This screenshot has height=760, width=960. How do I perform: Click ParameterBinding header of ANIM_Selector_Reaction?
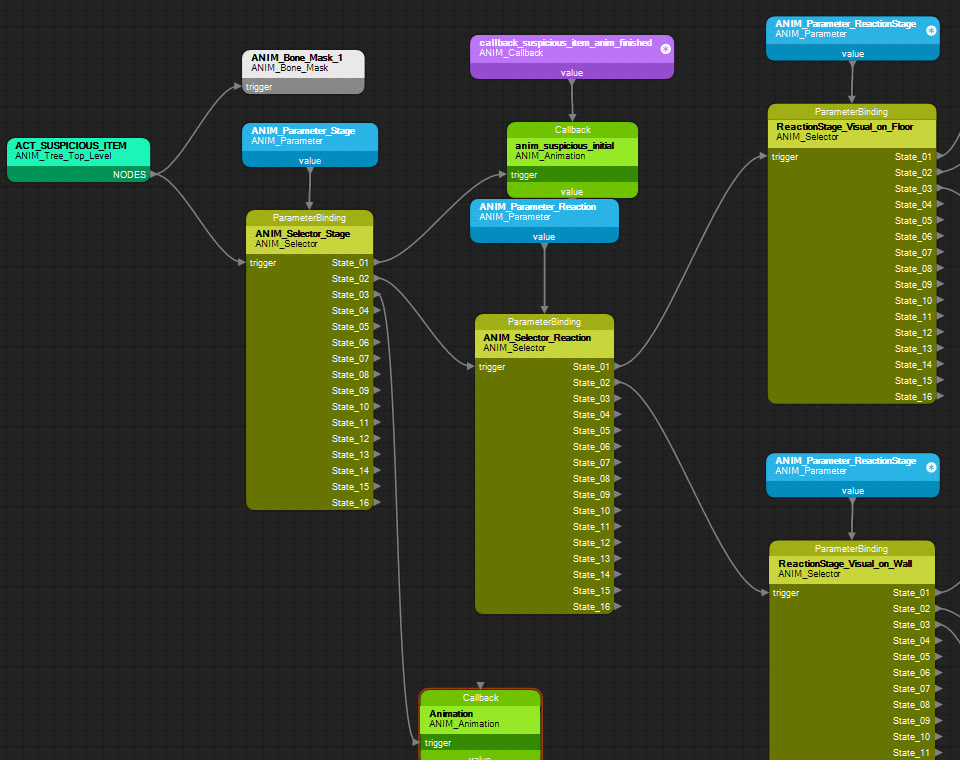click(544, 322)
